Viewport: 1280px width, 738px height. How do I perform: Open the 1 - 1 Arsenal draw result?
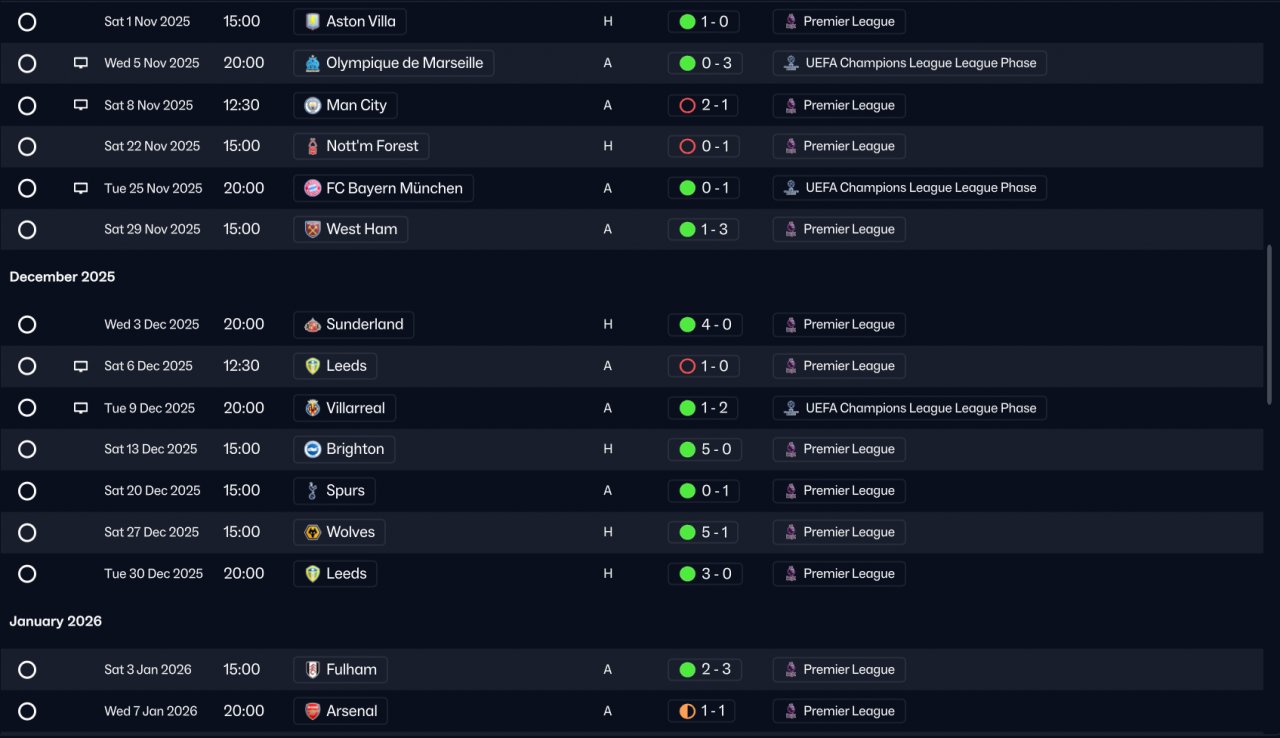(705, 711)
